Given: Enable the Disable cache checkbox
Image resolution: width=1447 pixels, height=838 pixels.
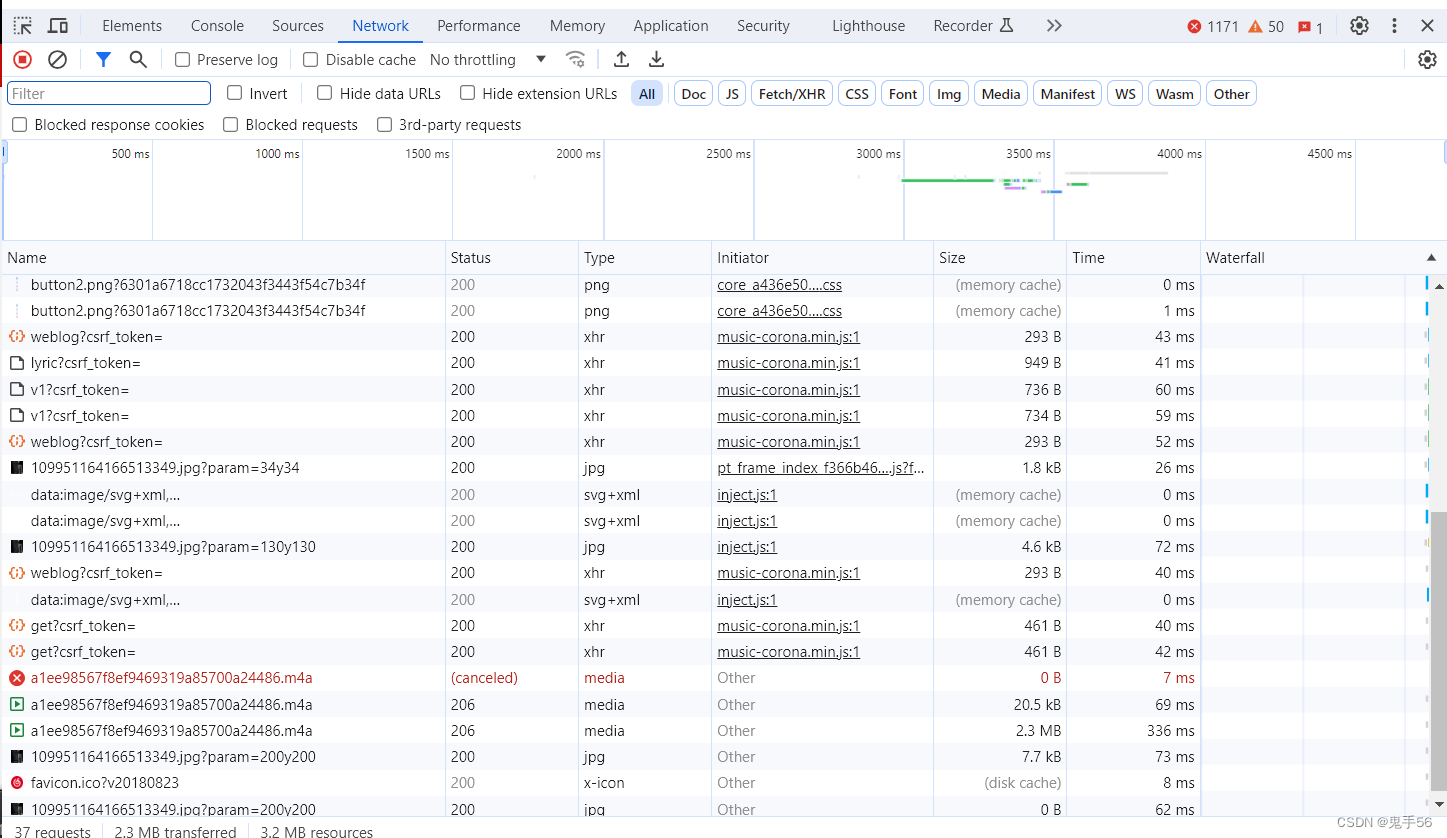Looking at the screenshot, I should [310, 60].
